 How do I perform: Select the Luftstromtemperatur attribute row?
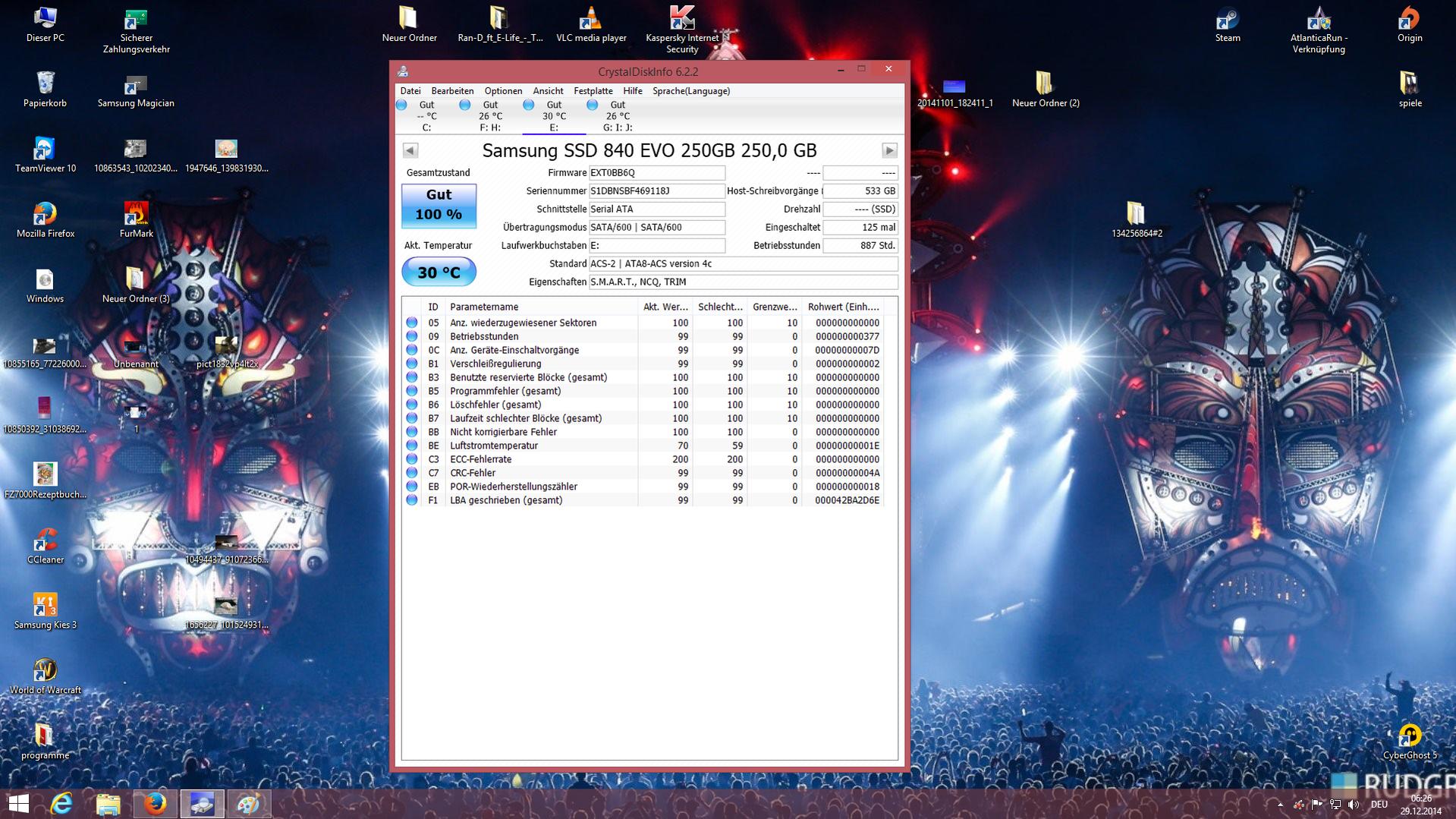[x=644, y=446]
